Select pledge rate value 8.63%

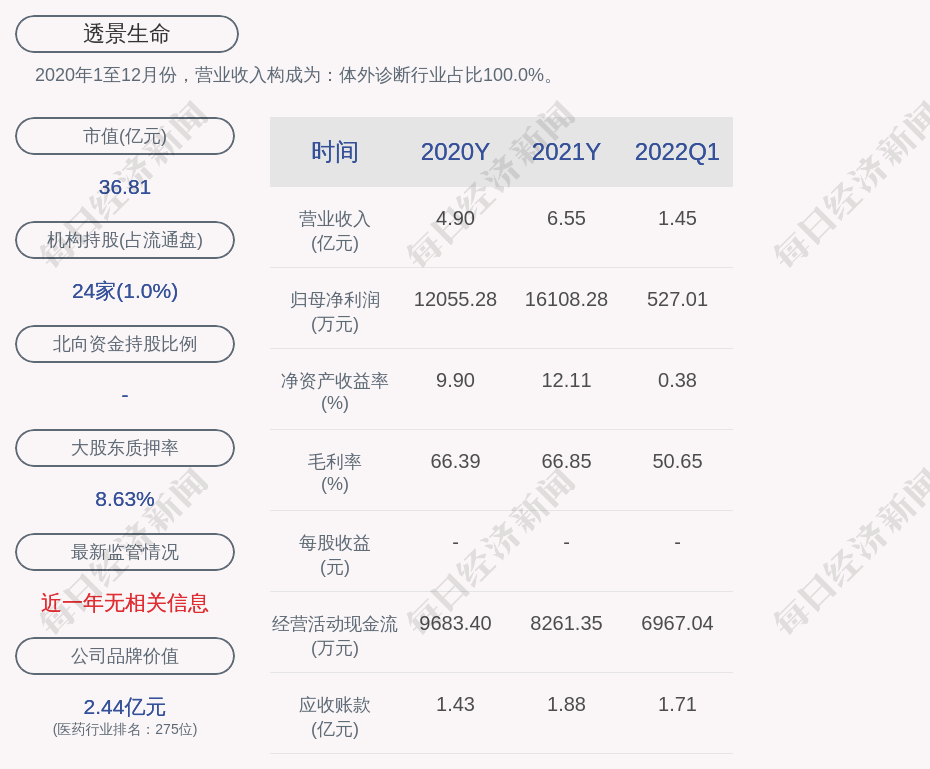[125, 499]
